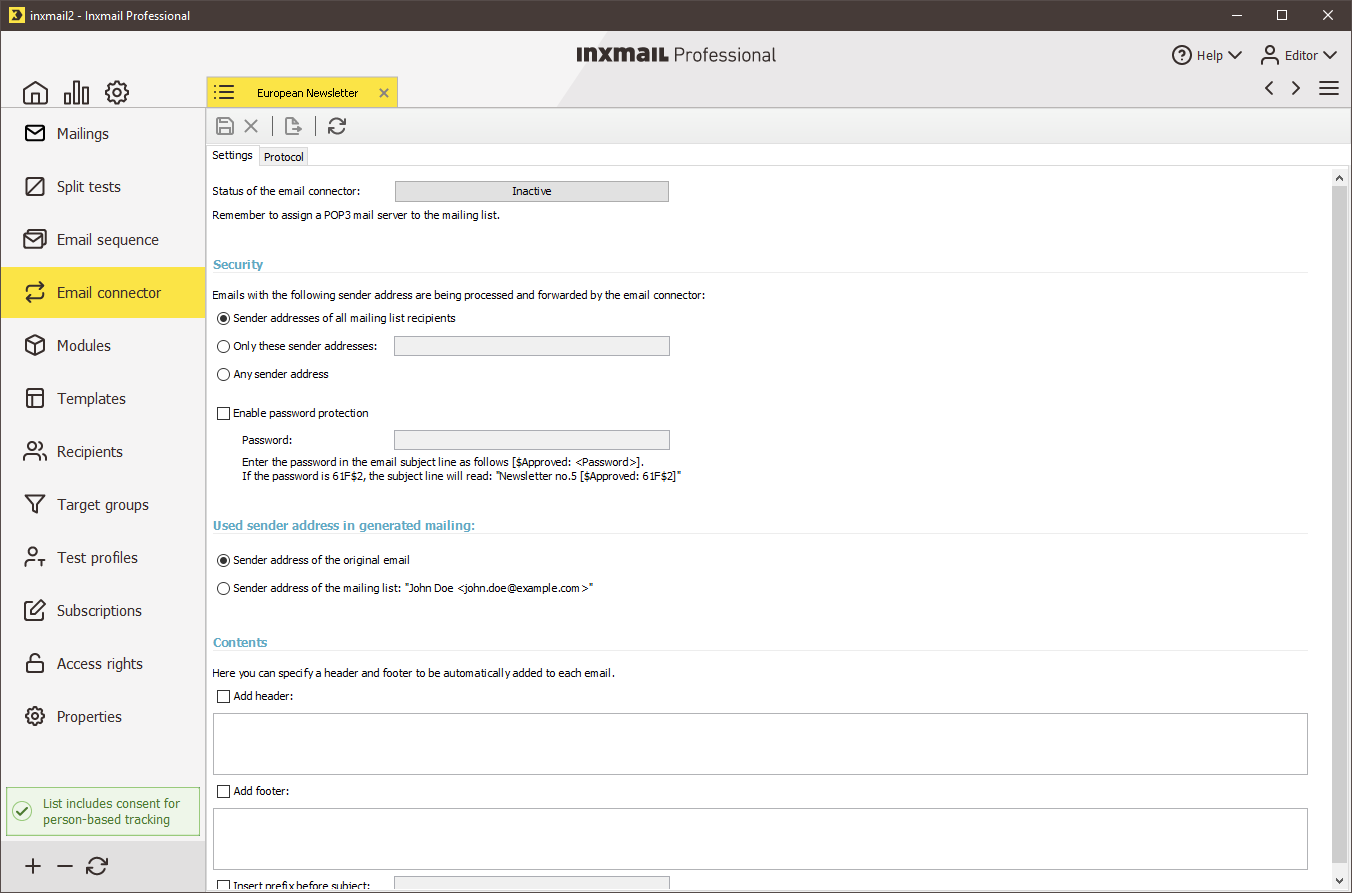Open Split tests in the sidebar
This screenshot has width=1352, height=893.
[x=103, y=186]
